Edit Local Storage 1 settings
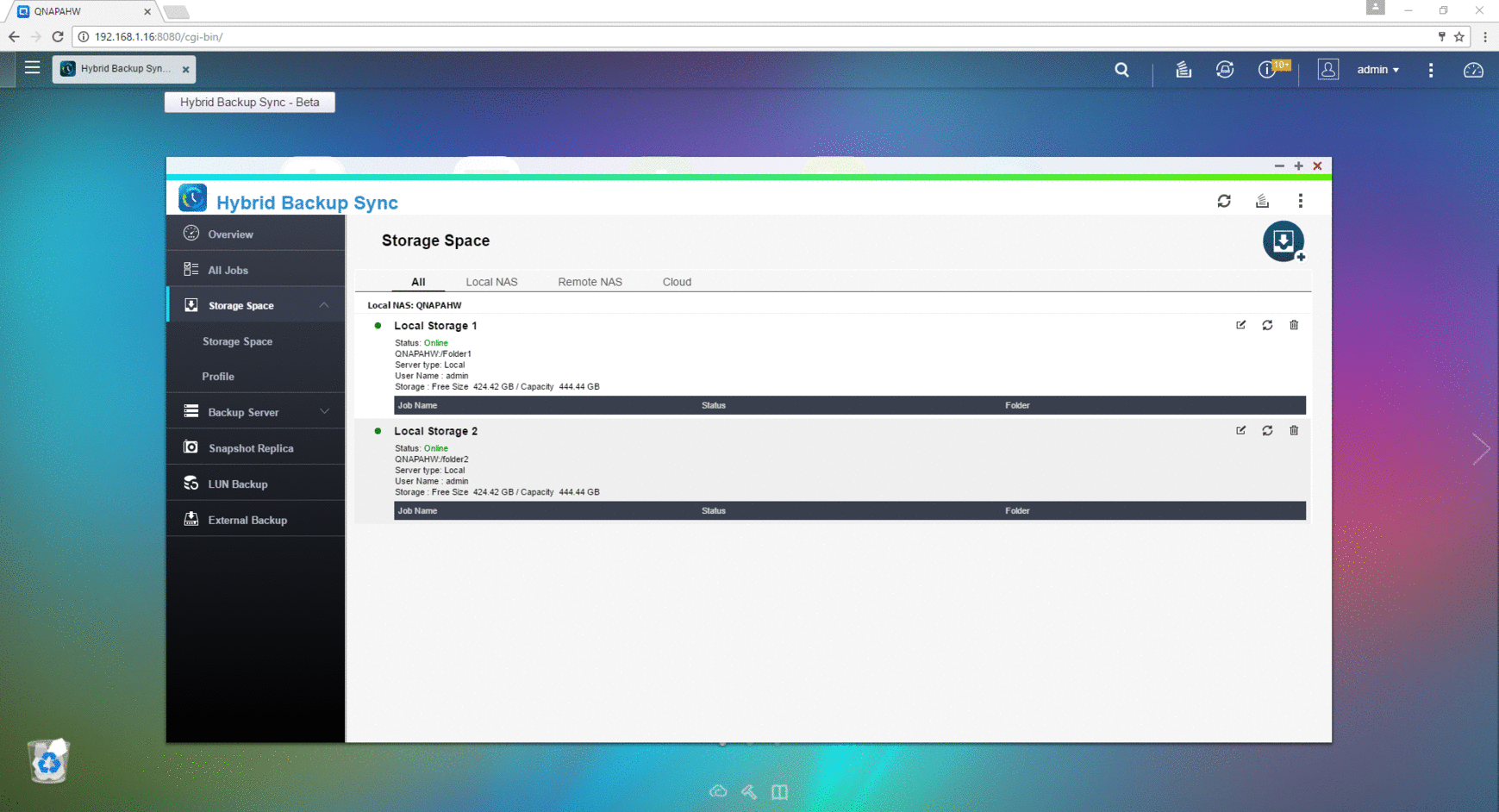The height and width of the screenshot is (812, 1499). (1240, 325)
